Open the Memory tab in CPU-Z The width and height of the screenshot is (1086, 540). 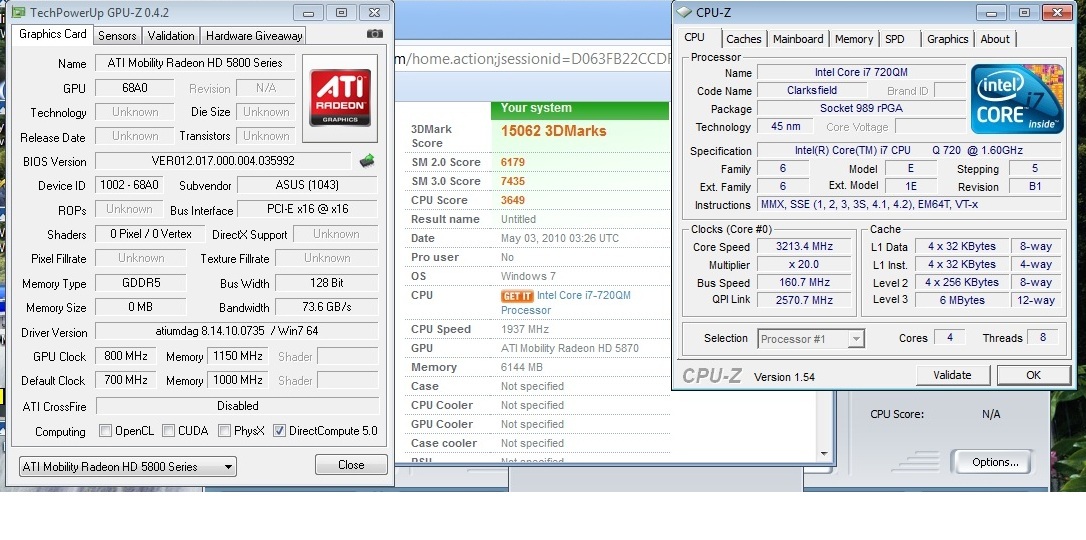pos(853,39)
